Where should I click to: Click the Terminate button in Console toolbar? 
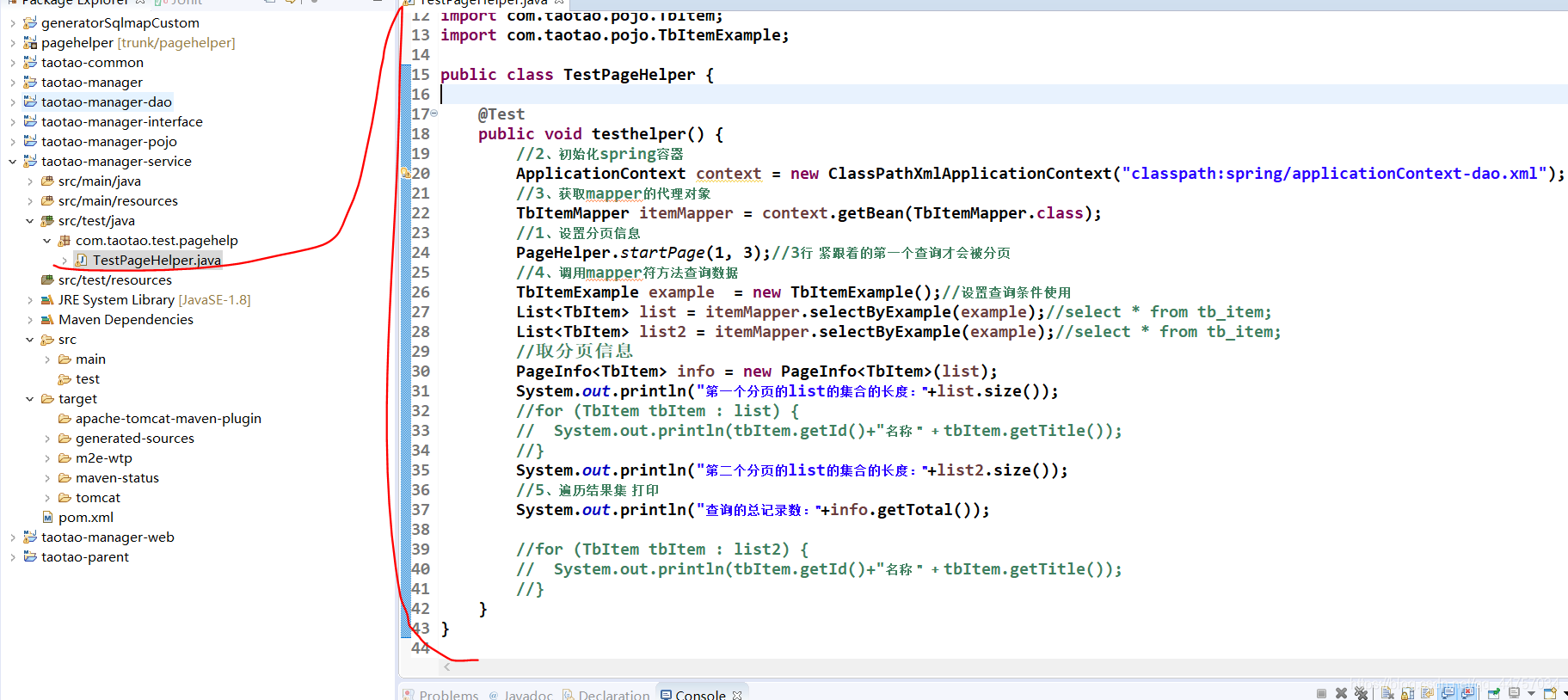click(1321, 693)
